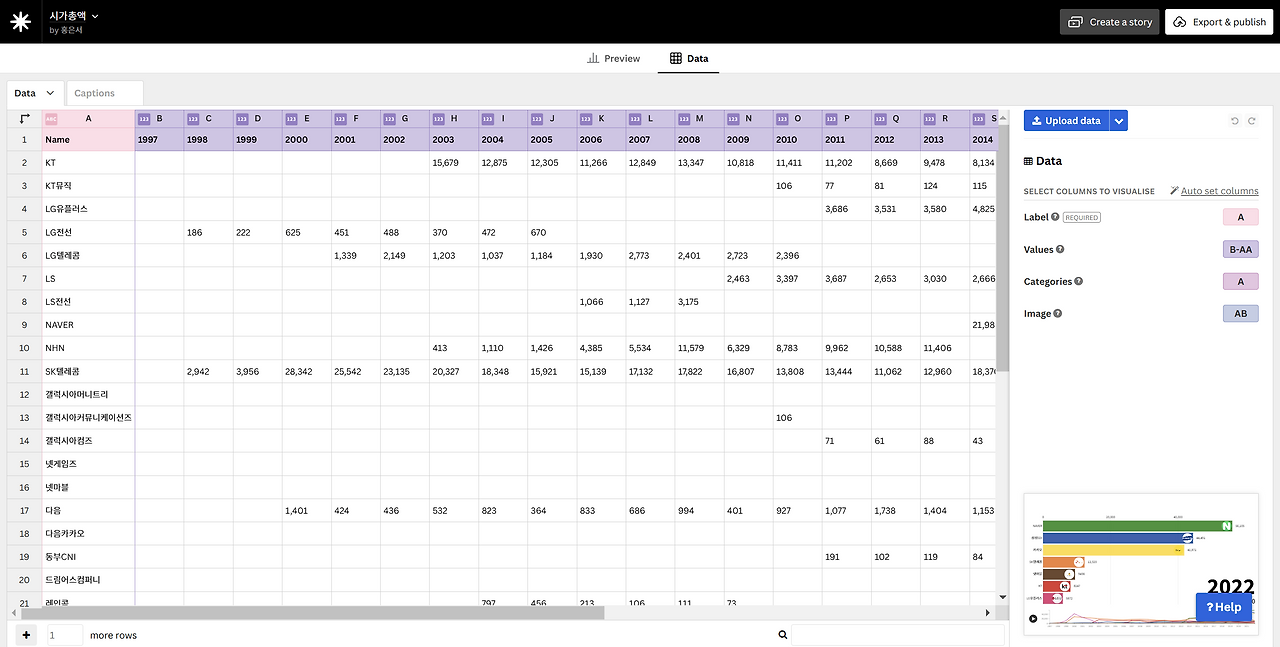The image size is (1280, 647).
Task: Click the Export & publish button
Action: 1218,20
